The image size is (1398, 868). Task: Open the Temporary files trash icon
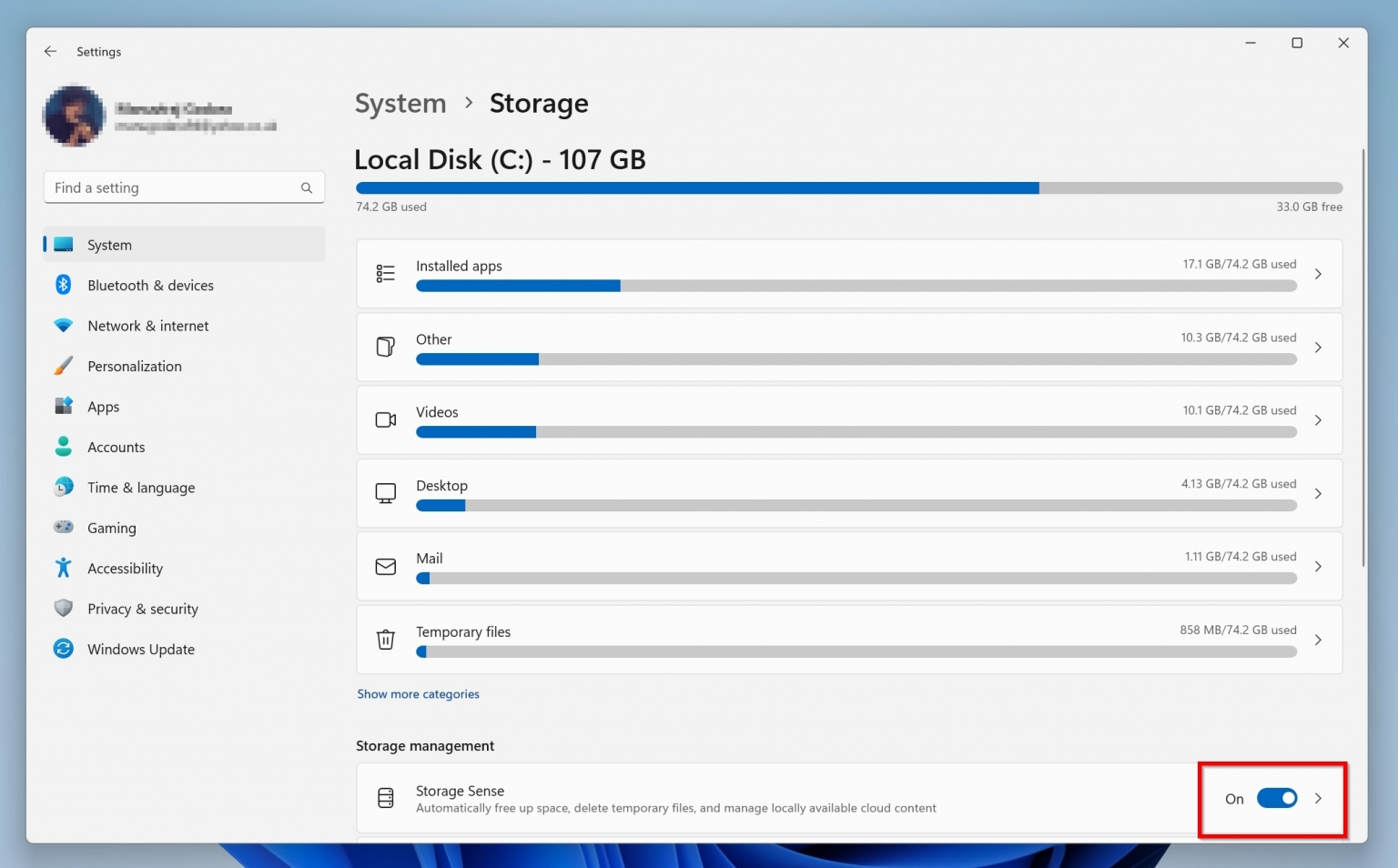point(386,640)
